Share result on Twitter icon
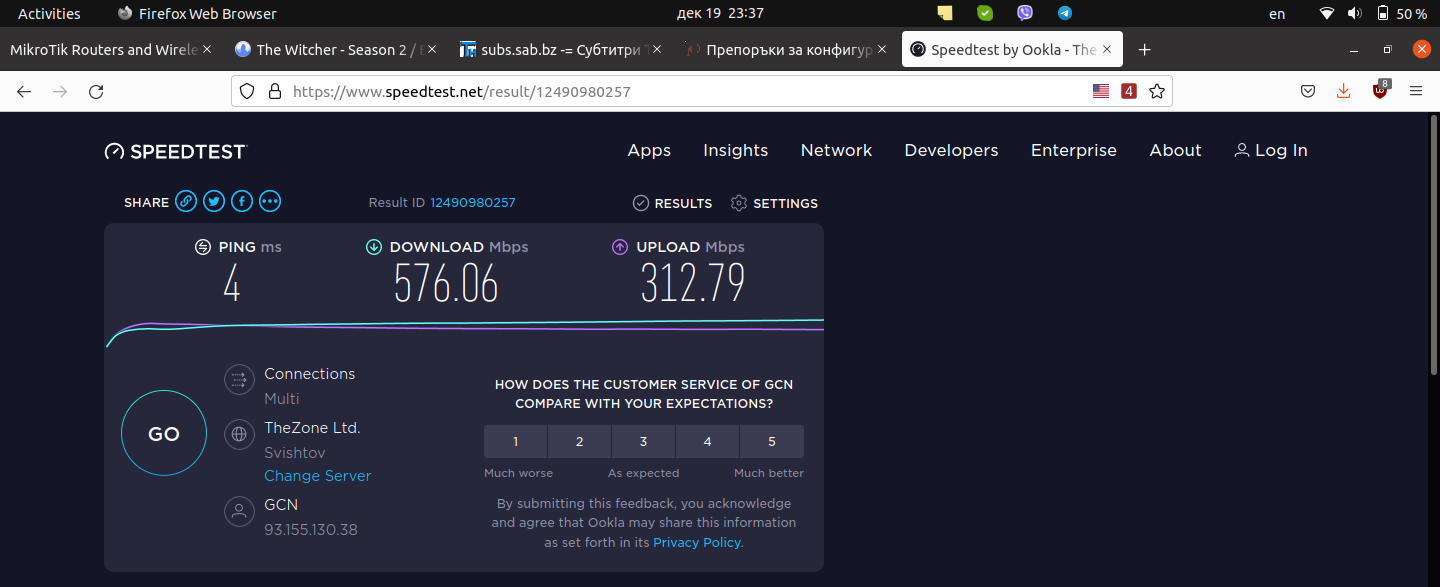Viewport: 1440px width, 587px height. 214,202
